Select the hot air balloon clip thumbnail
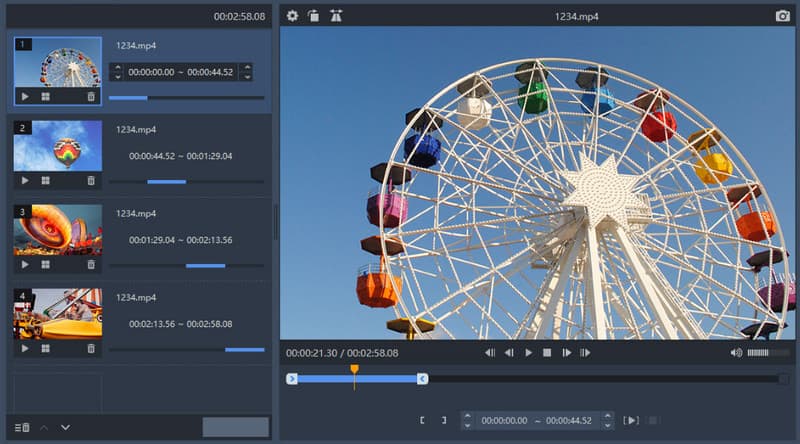This screenshot has width=800, height=444. tap(57, 146)
